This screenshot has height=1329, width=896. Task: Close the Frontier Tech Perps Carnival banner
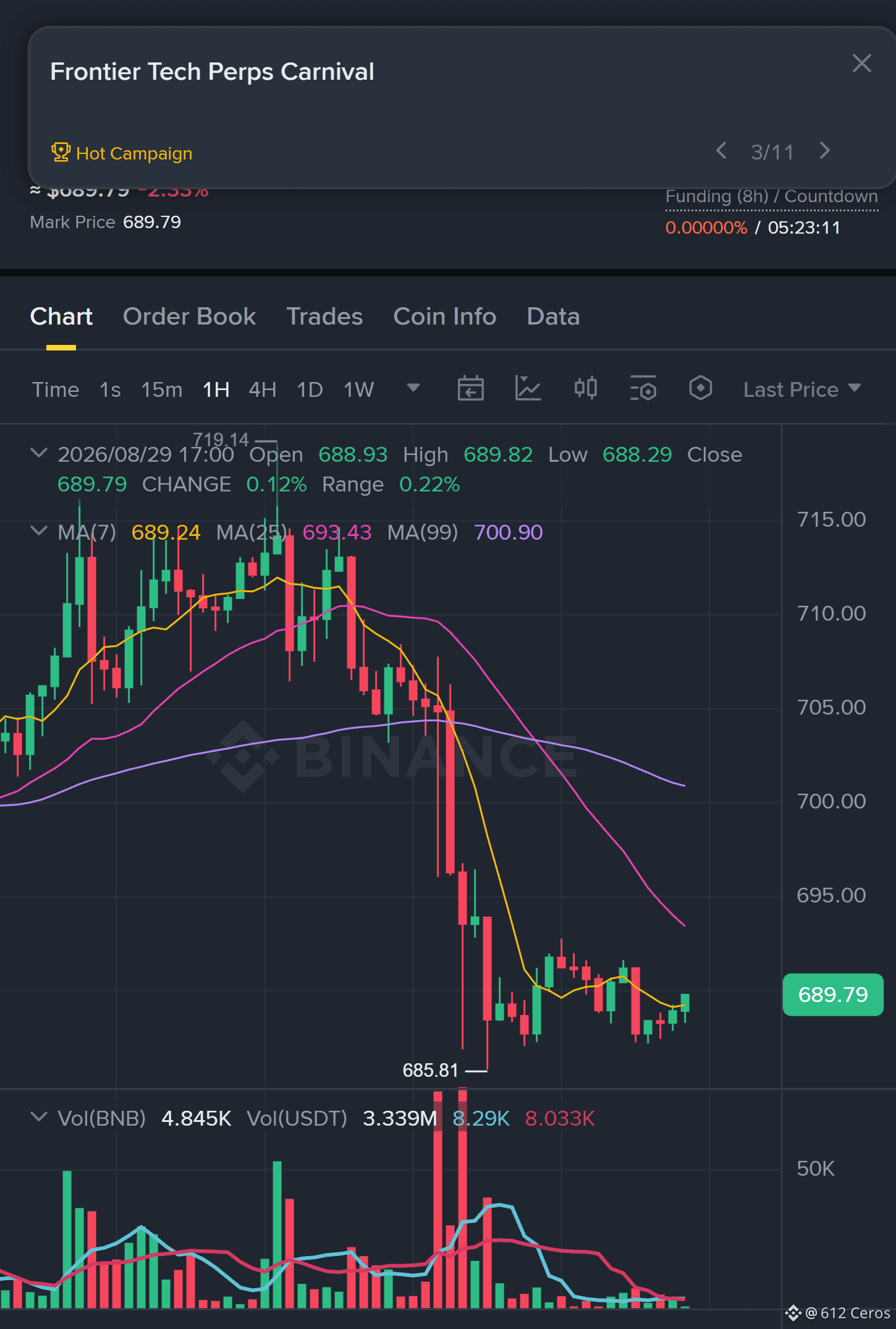point(861,63)
